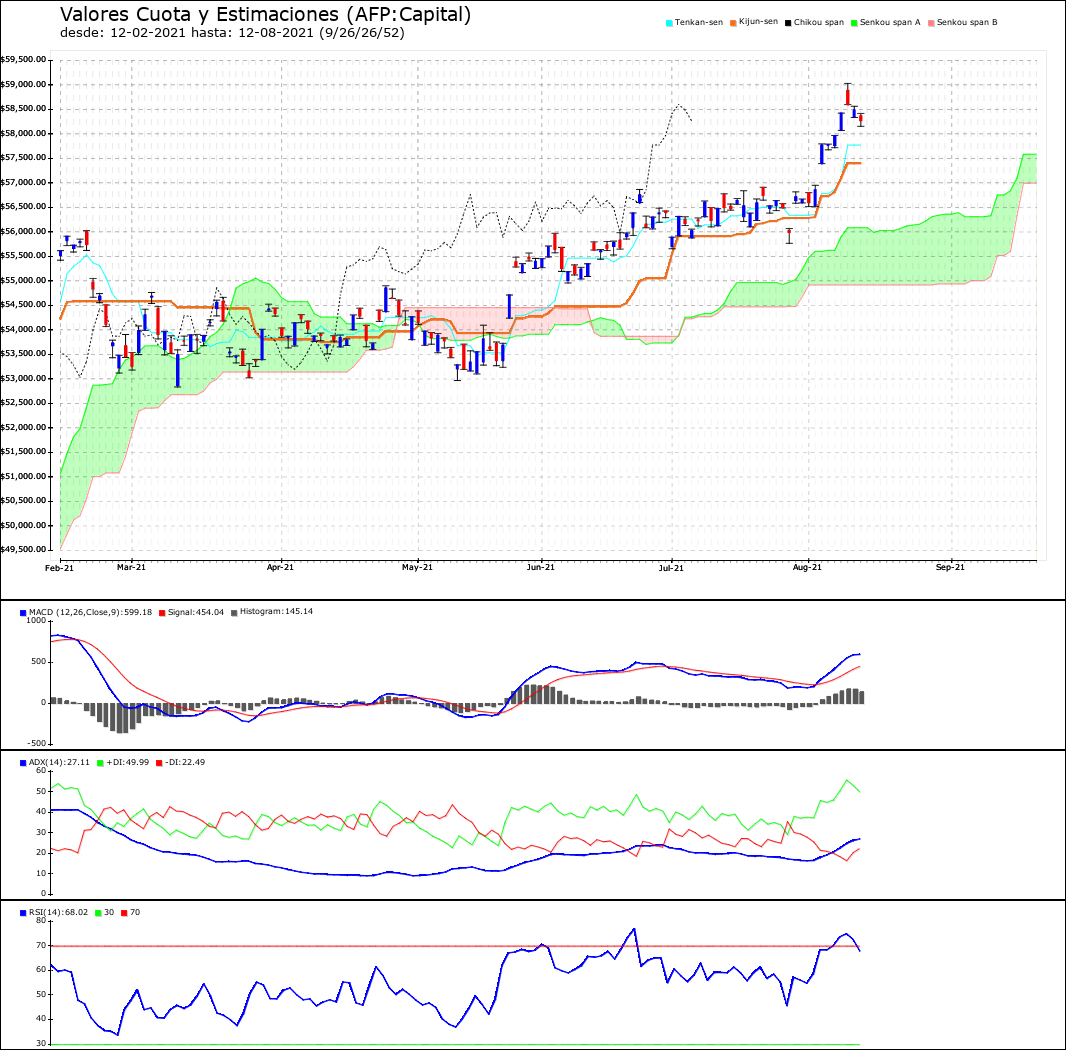Image resolution: width=1066 pixels, height=1050 pixels.
Task: Click the gray Histogram legend marker
Action: (234, 613)
